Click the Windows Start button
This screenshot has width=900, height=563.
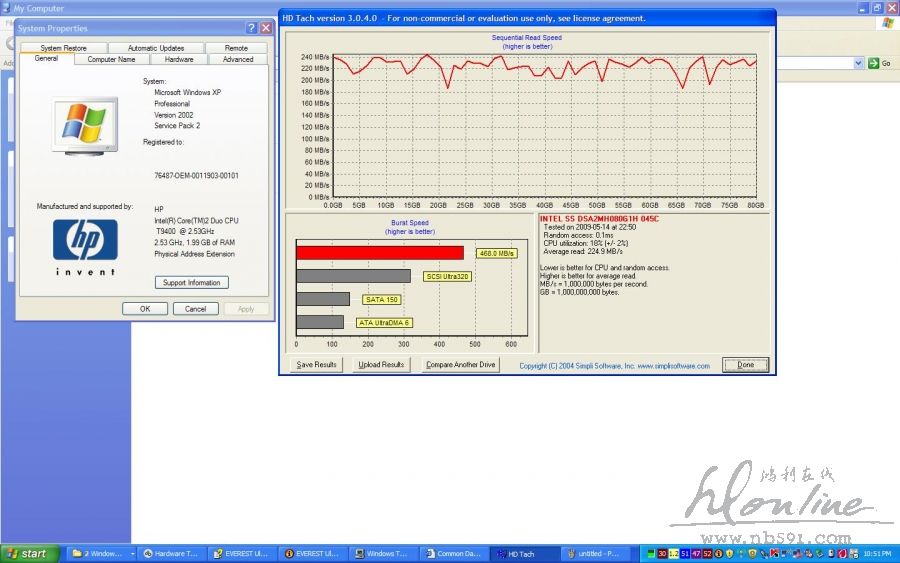[x=28, y=553]
